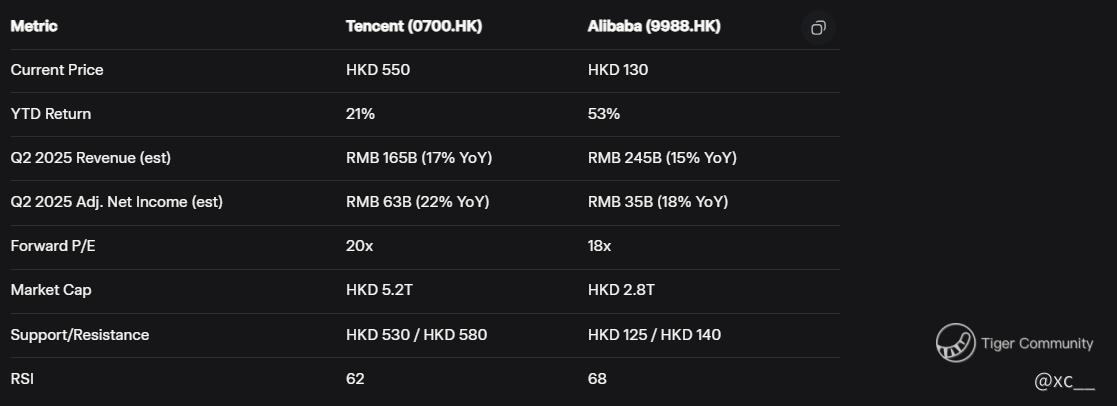This screenshot has width=1117, height=406.
Task: Click Tencent's HKD 550 price cell
Action: [x=378, y=70]
